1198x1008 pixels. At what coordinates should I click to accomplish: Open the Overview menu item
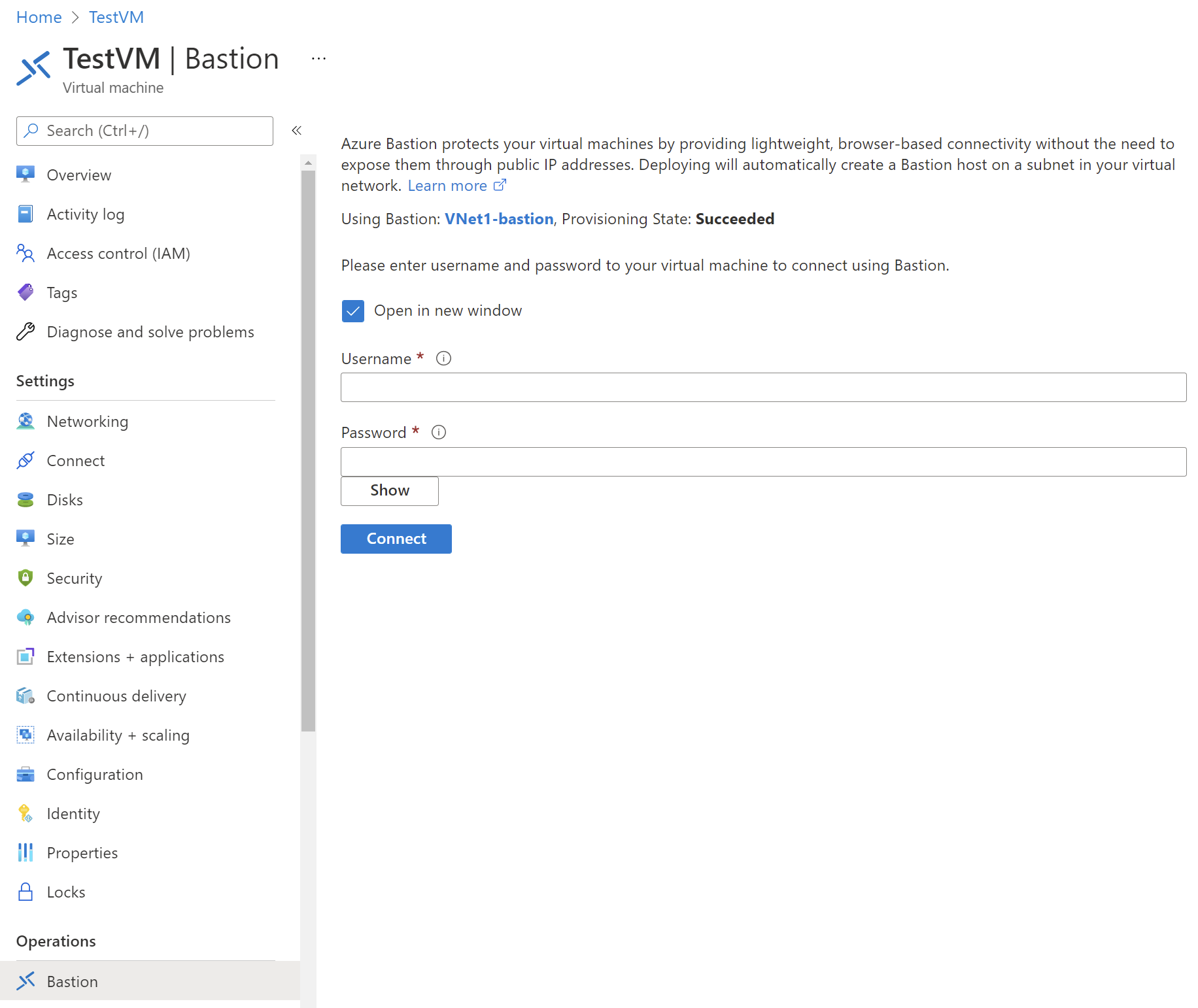(78, 175)
